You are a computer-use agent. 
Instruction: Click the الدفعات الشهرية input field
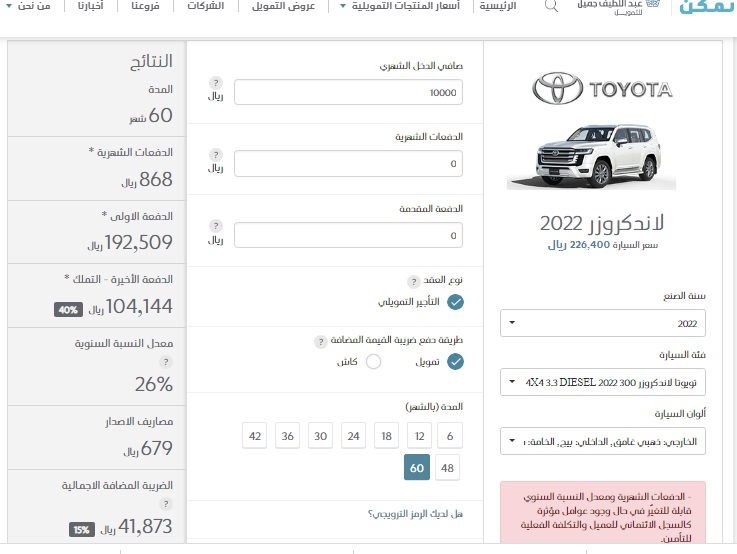click(x=348, y=164)
